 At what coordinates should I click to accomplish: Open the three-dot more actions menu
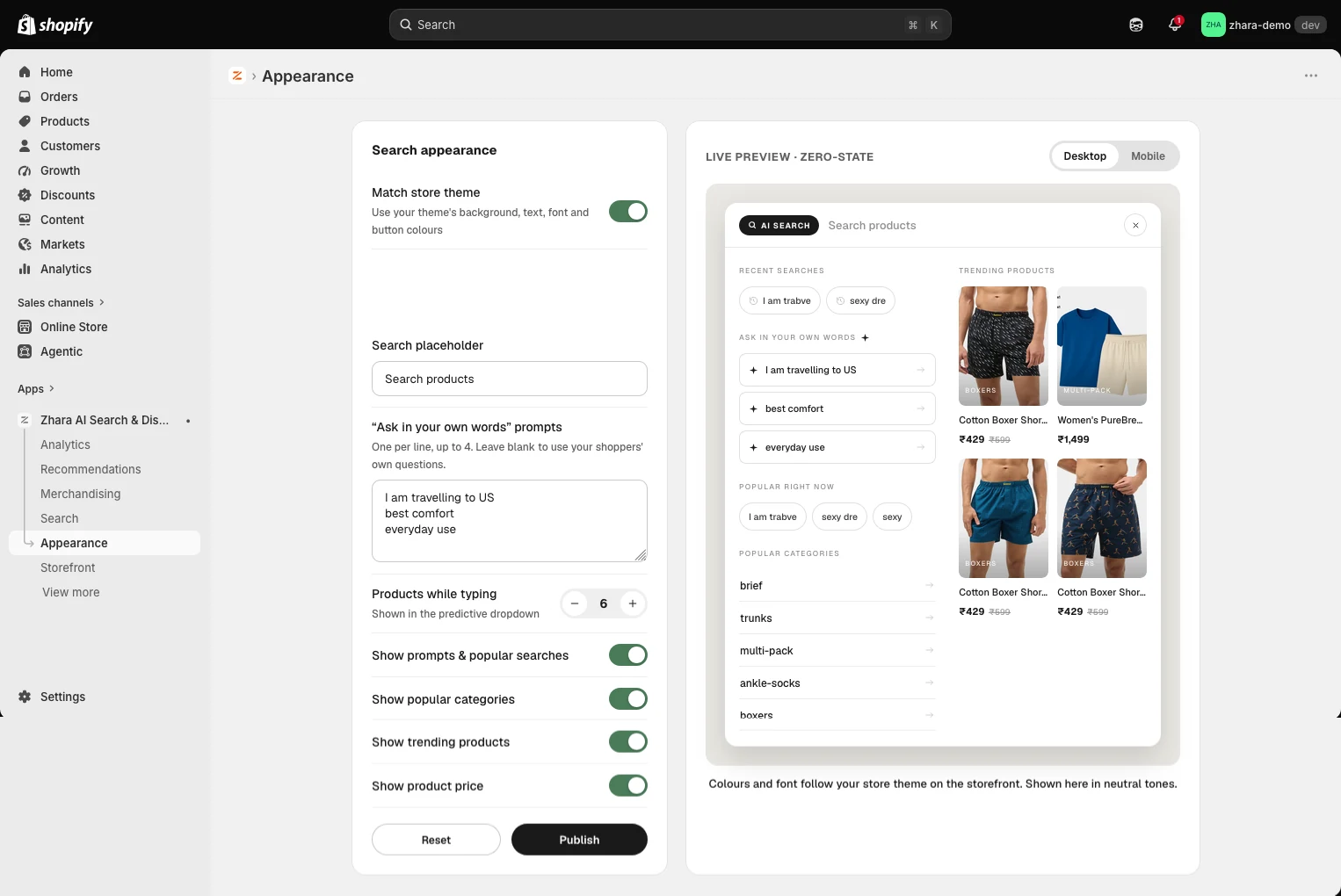(1311, 76)
